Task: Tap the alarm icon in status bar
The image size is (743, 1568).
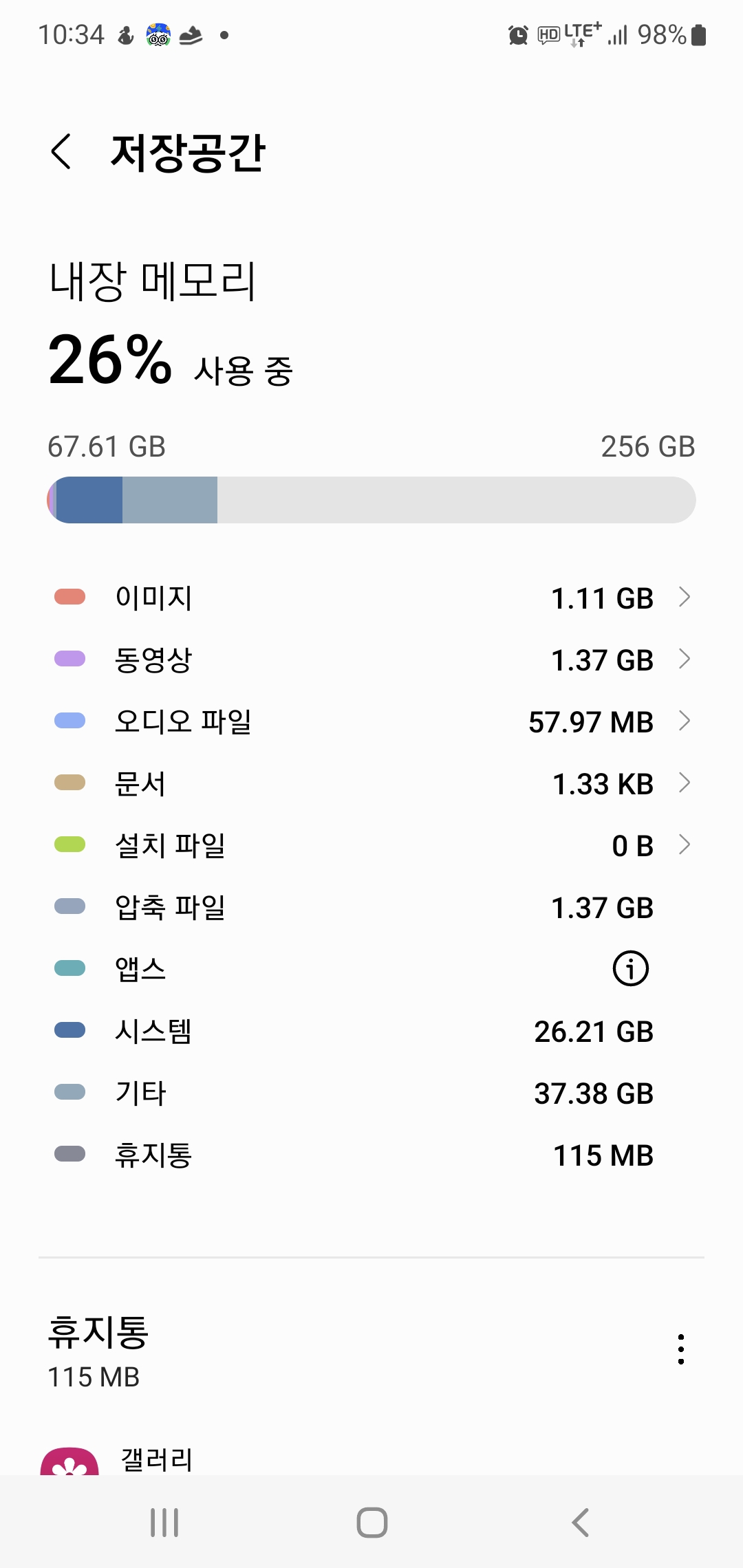Action: pos(518,34)
